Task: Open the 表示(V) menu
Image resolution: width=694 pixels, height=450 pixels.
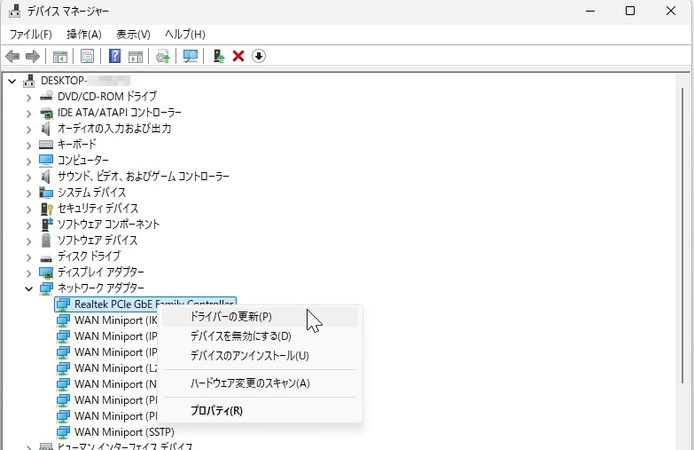Action: tap(133, 34)
